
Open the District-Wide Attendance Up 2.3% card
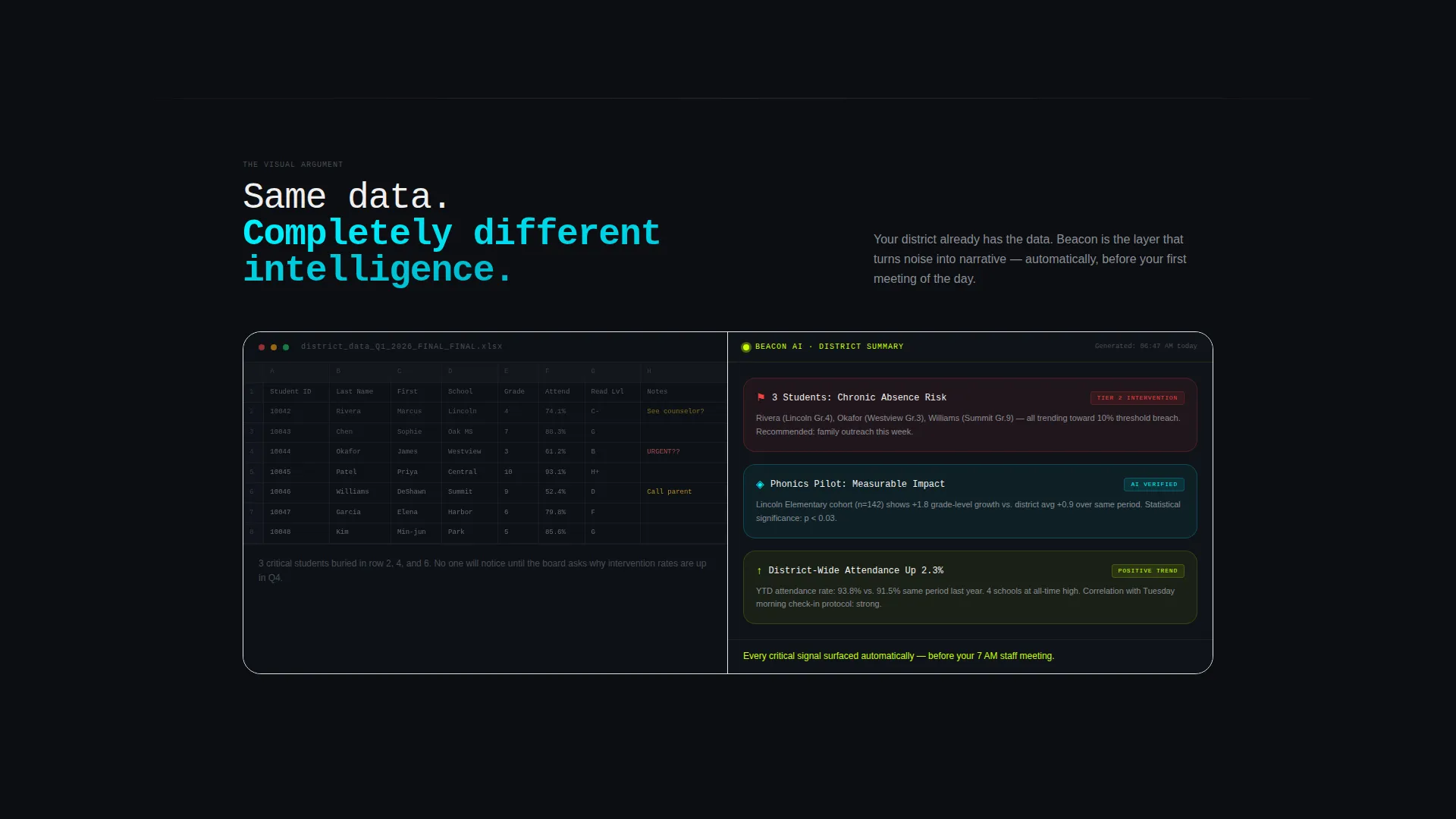[970, 588]
